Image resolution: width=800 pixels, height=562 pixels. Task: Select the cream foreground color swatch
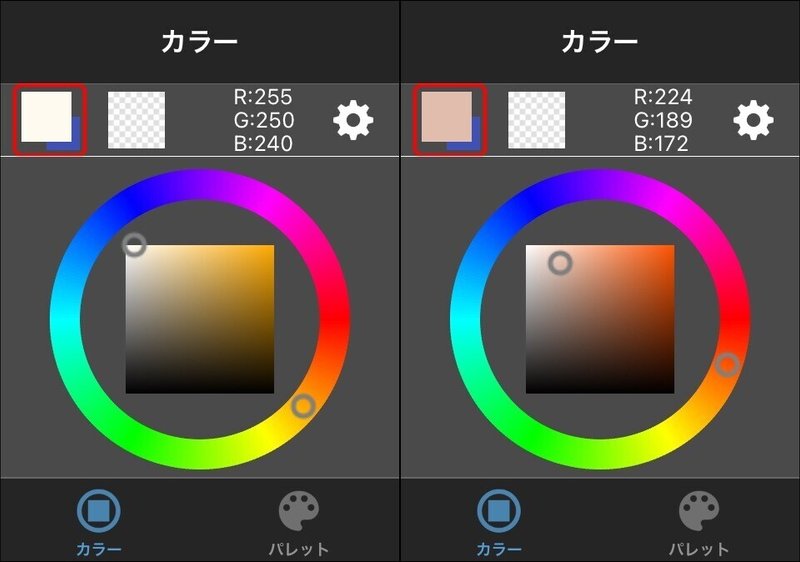tap(46, 117)
